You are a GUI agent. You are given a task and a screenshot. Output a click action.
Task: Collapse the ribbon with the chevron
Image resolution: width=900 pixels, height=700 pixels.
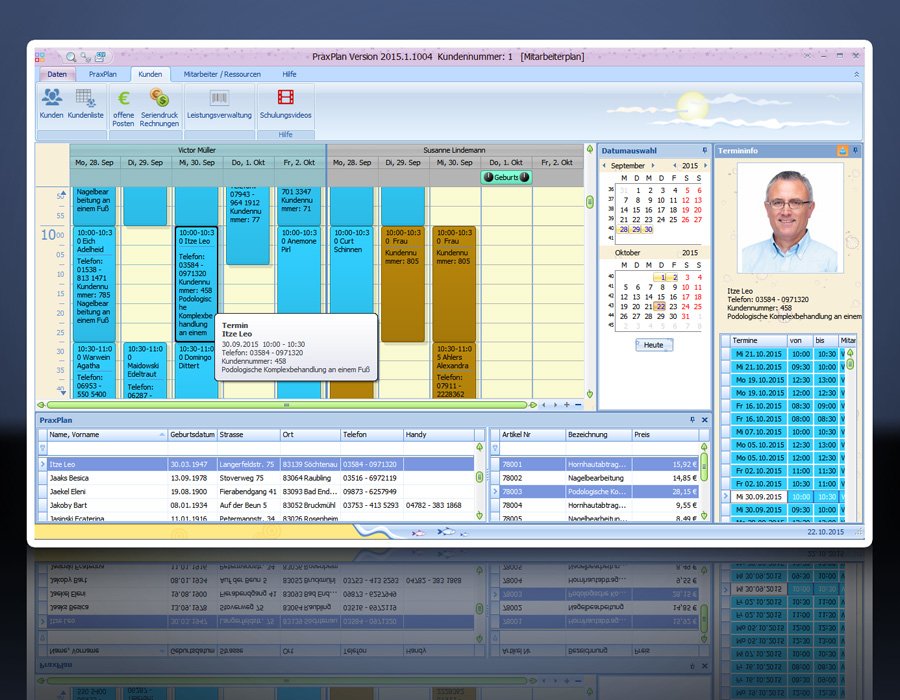856,75
